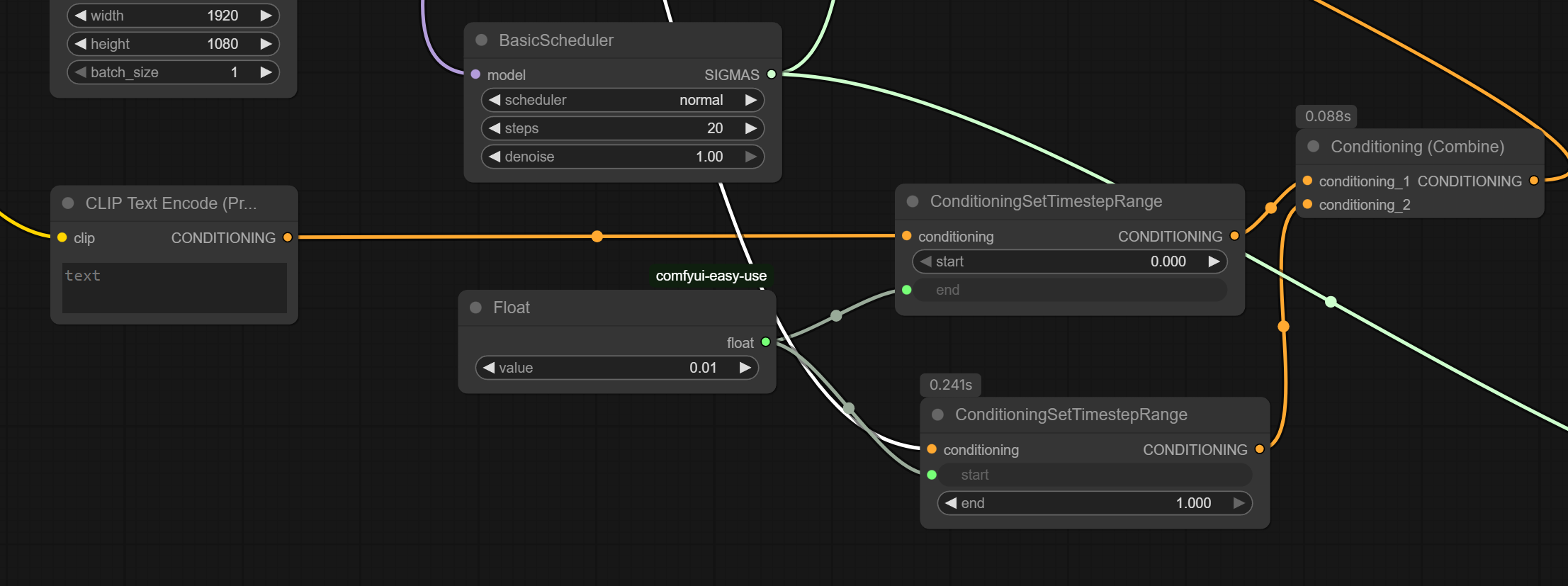
Task: Click the conditioning input port of the 0.241s node
Action: coord(932,449)
